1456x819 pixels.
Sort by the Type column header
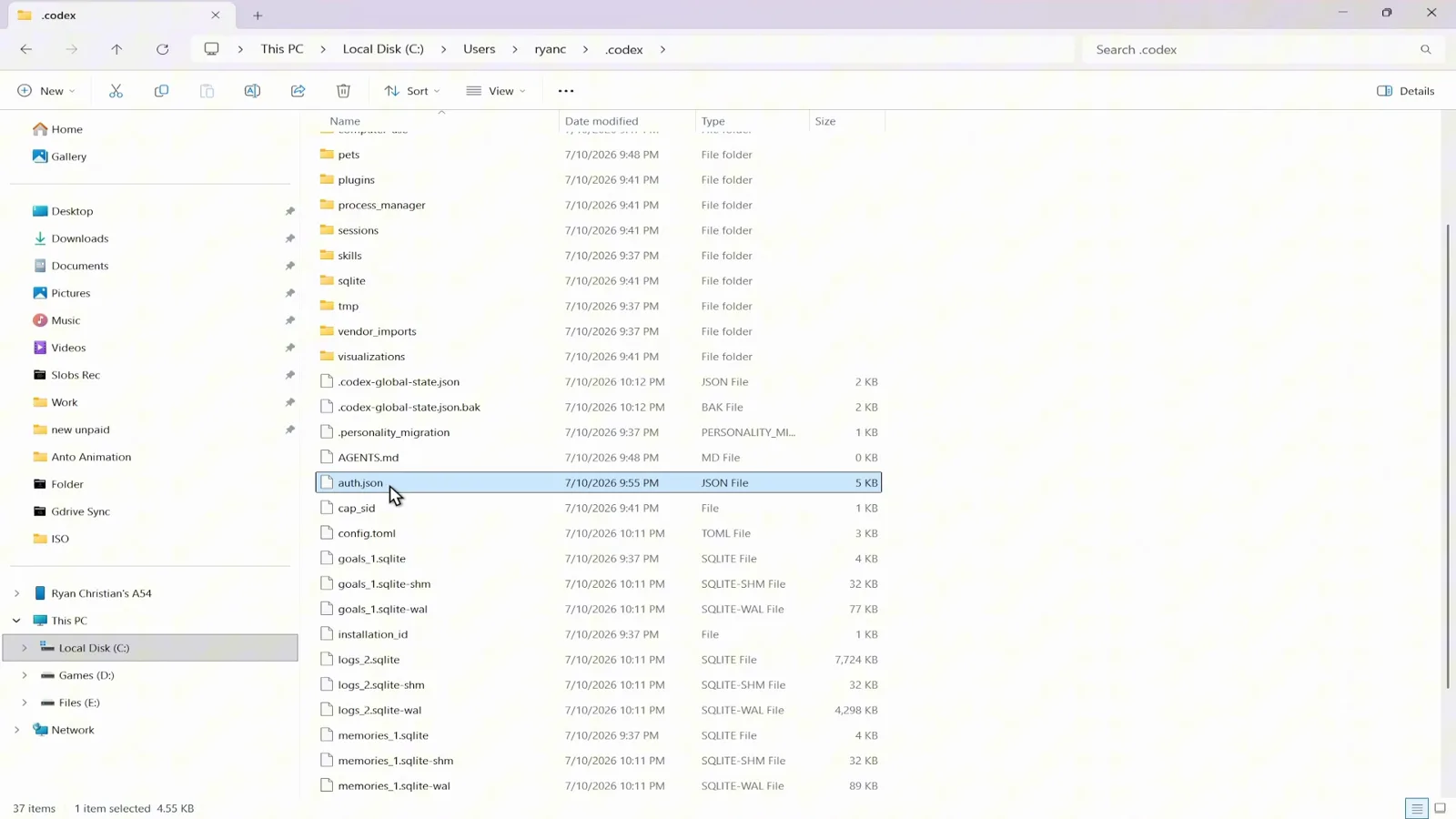point(752,121)
